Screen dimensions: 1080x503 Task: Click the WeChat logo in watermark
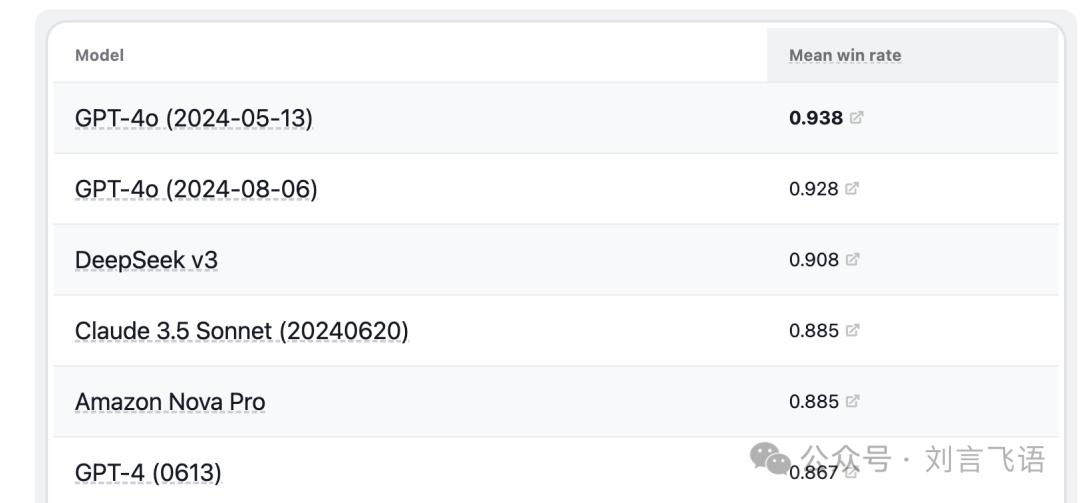click(x=770, y=459)
